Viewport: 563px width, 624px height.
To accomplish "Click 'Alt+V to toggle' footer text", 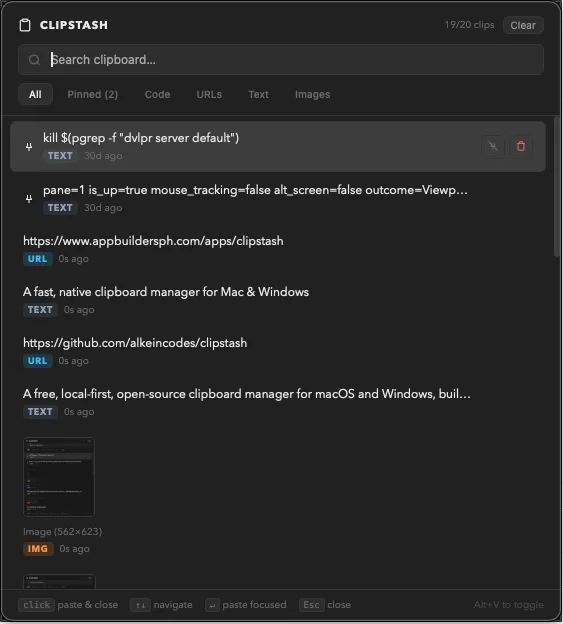I will pos(508,605).
